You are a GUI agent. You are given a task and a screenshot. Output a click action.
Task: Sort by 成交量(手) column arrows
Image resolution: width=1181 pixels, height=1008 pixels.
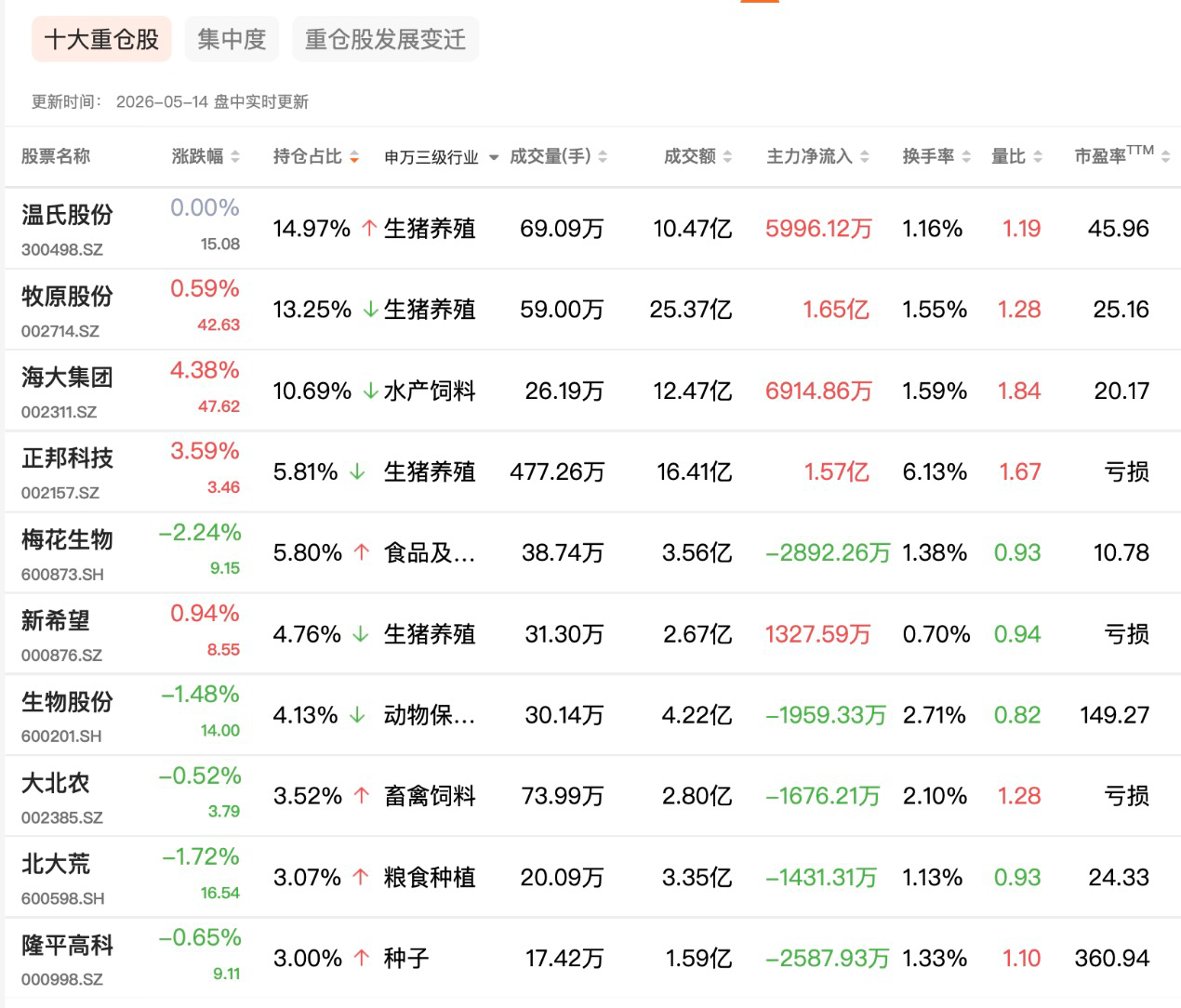(x=603, y=157)
